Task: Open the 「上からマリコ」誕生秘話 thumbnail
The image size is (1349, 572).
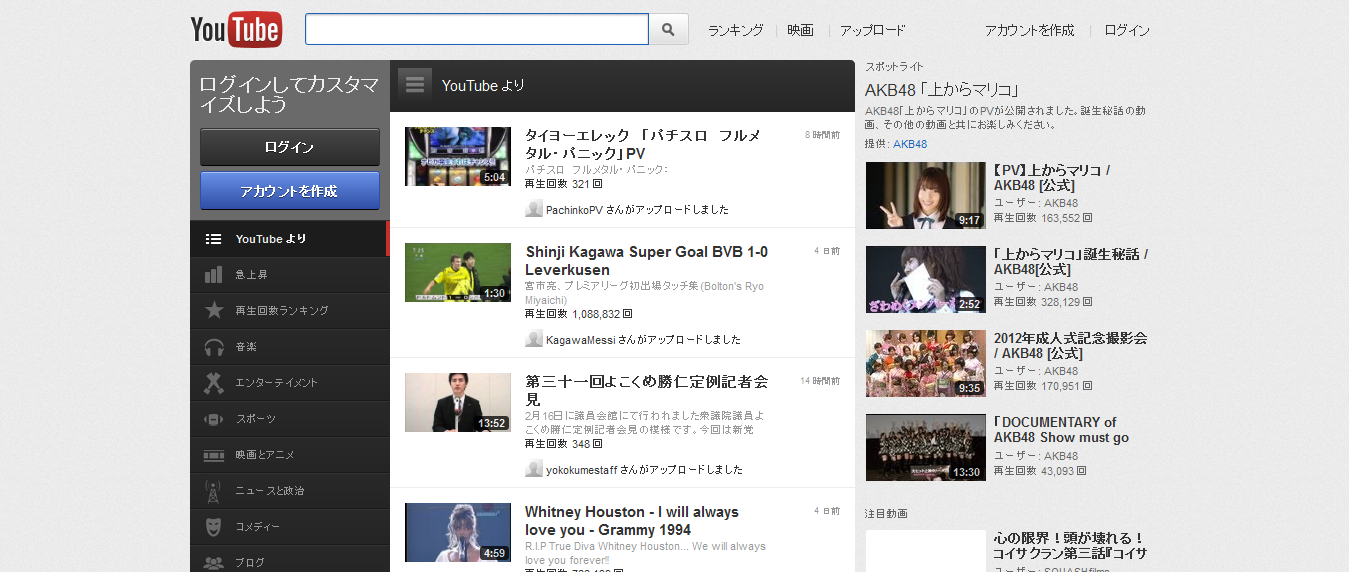Action: click(x=926, y=279)
